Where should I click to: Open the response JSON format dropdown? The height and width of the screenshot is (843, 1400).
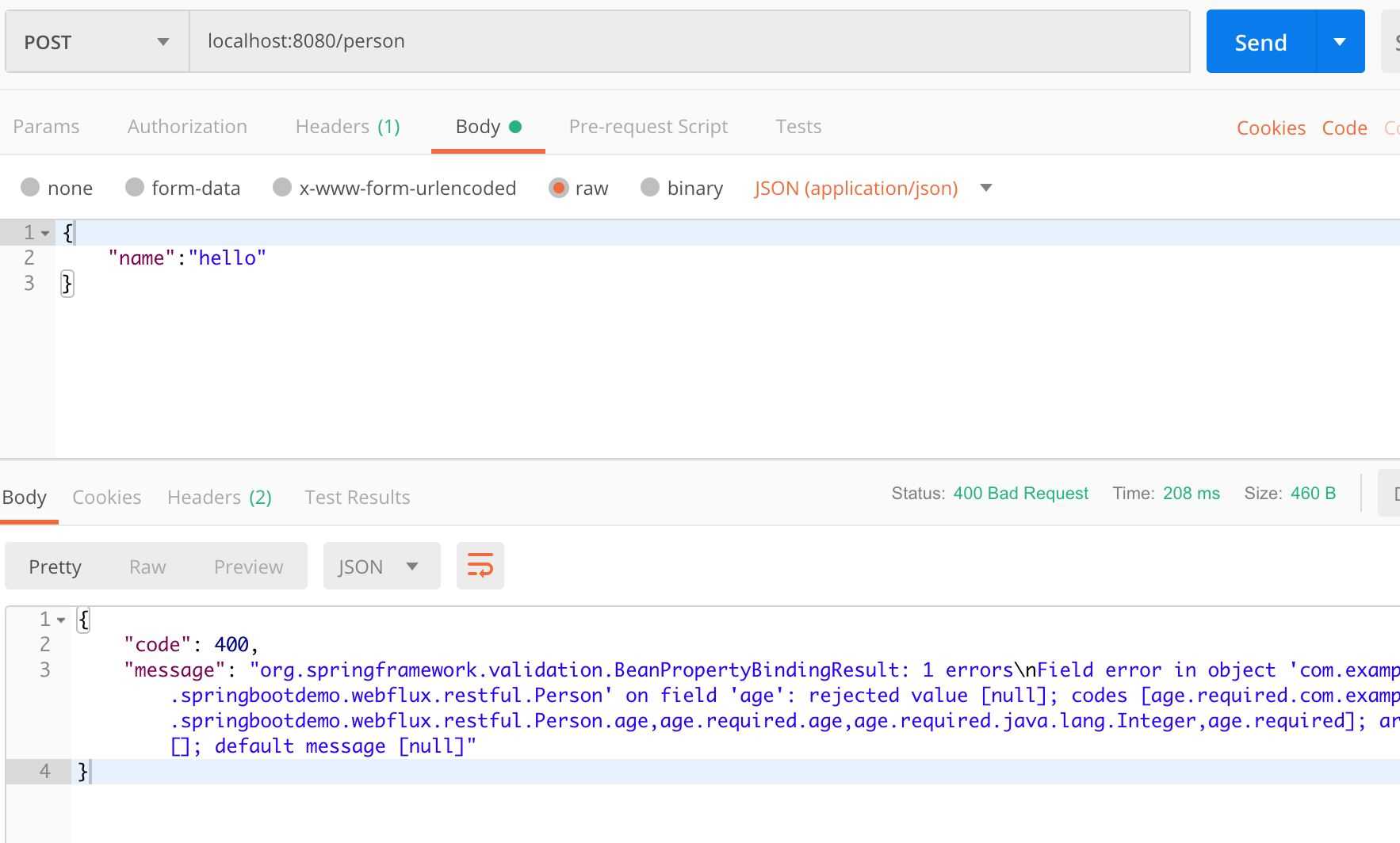click(381, 566)
